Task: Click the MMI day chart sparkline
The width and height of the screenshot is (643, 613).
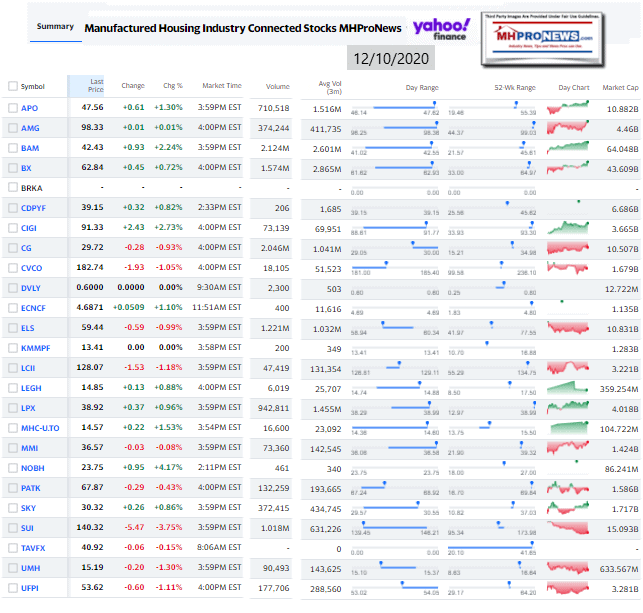Action: pos(568,448)
